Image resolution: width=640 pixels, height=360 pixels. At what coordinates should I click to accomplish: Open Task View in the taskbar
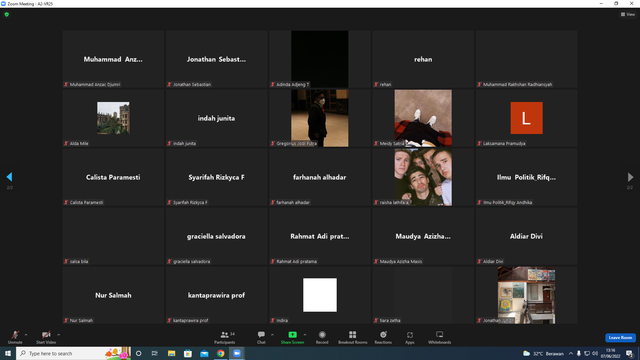(154, 353)
